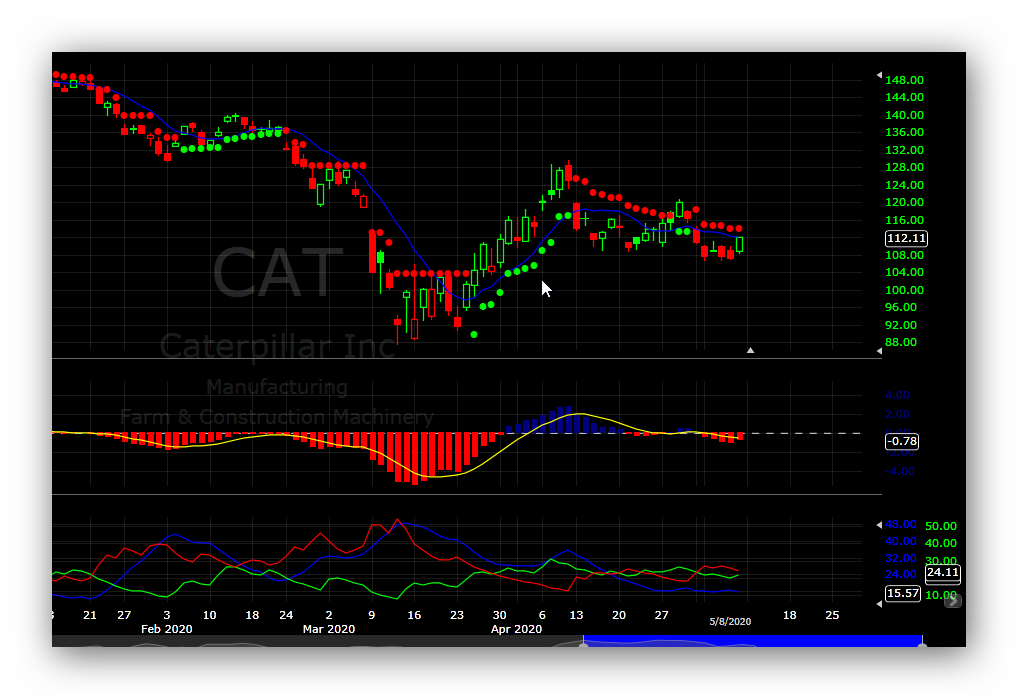The width and height of the screenshot is (1018, 699).
Task: Click the 100.00 price axis label
Action: [x=904, y=290]
